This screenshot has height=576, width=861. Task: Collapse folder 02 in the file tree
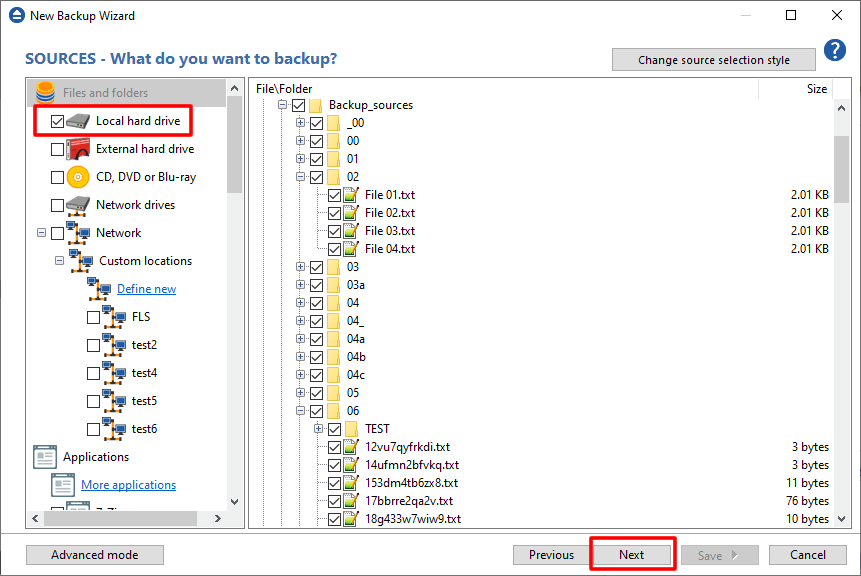coord(302,176)
